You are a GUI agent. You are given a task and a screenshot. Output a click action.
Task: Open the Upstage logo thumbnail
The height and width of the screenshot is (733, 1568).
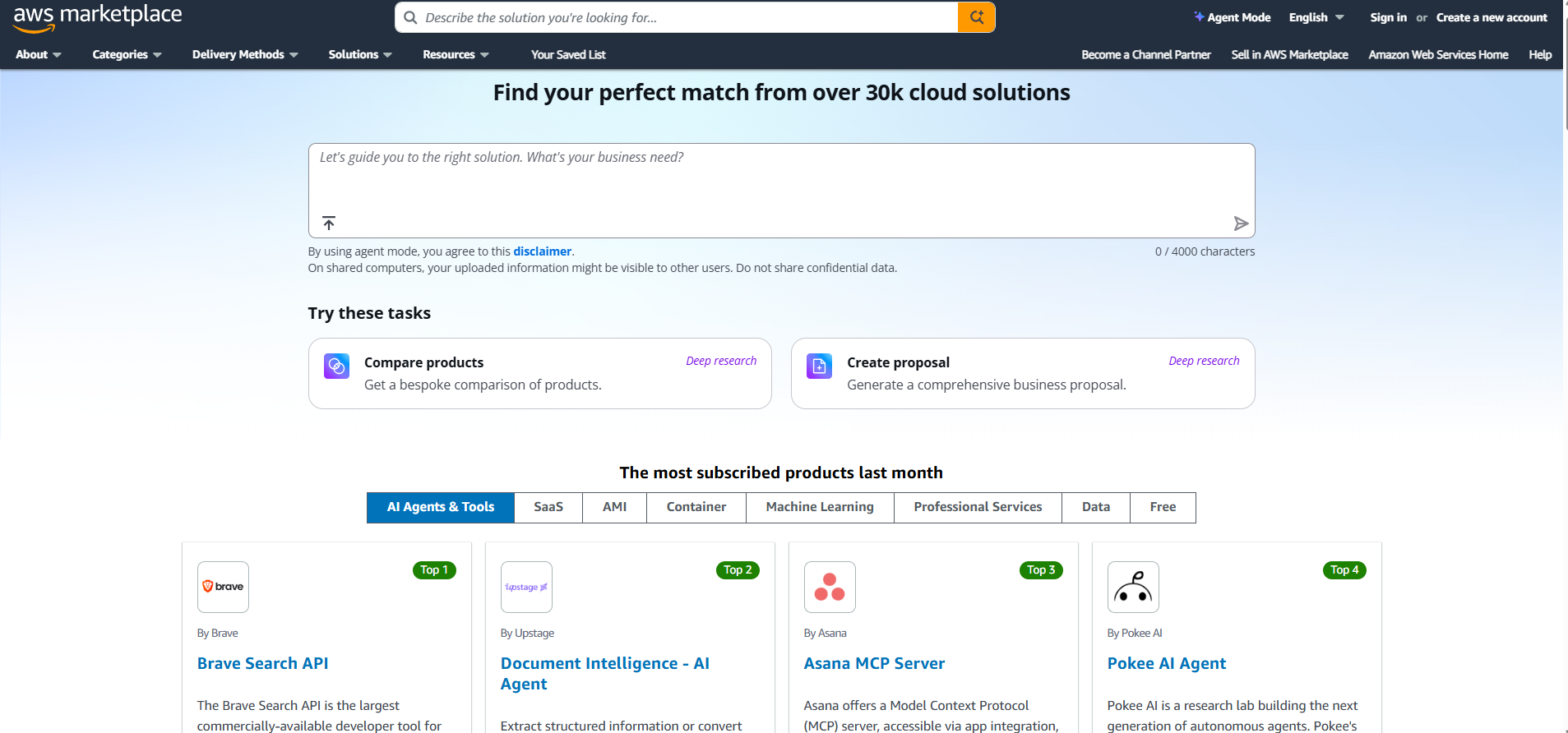click(526, 587)
